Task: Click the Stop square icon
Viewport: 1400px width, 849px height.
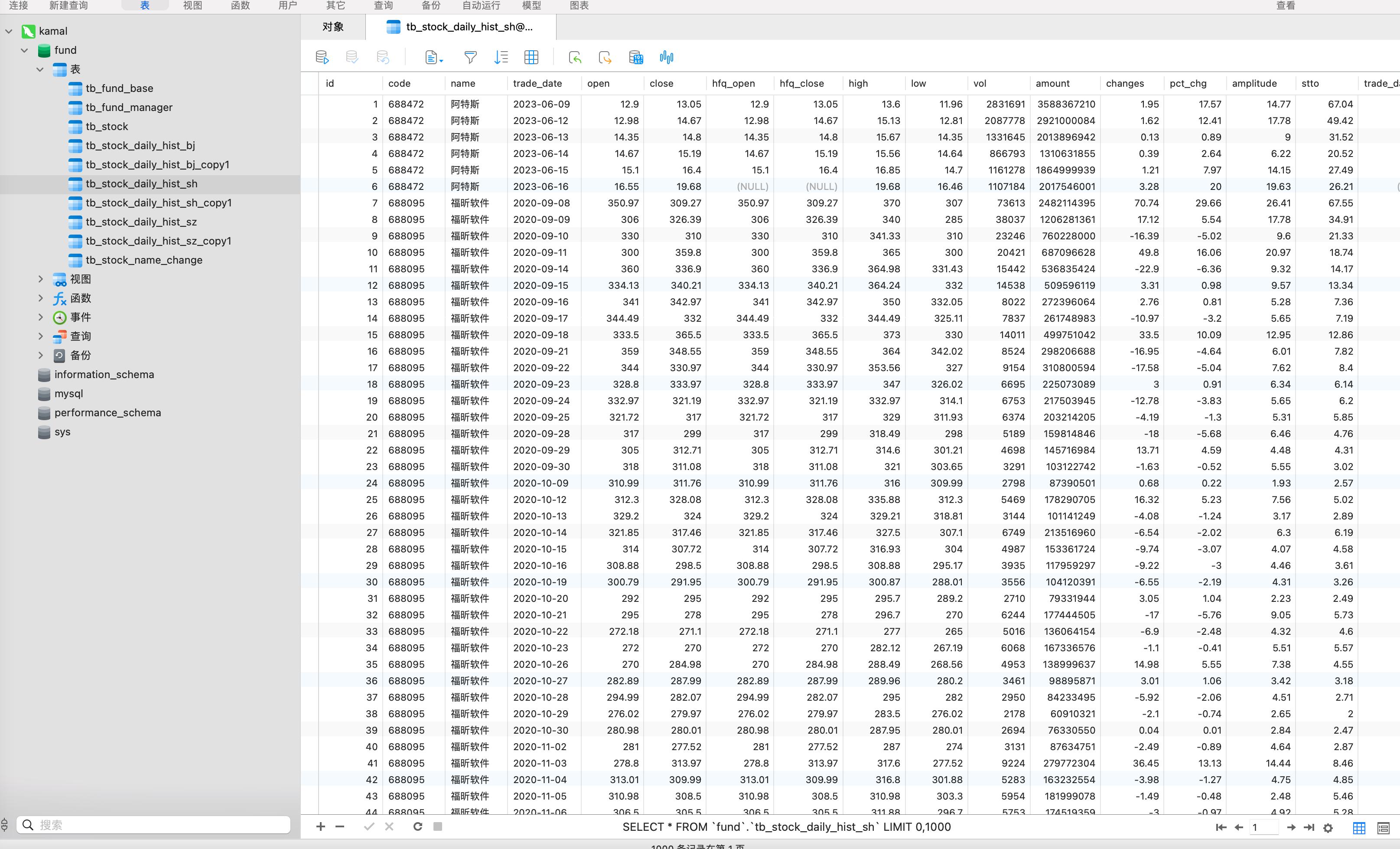Action: click(437, 826)
